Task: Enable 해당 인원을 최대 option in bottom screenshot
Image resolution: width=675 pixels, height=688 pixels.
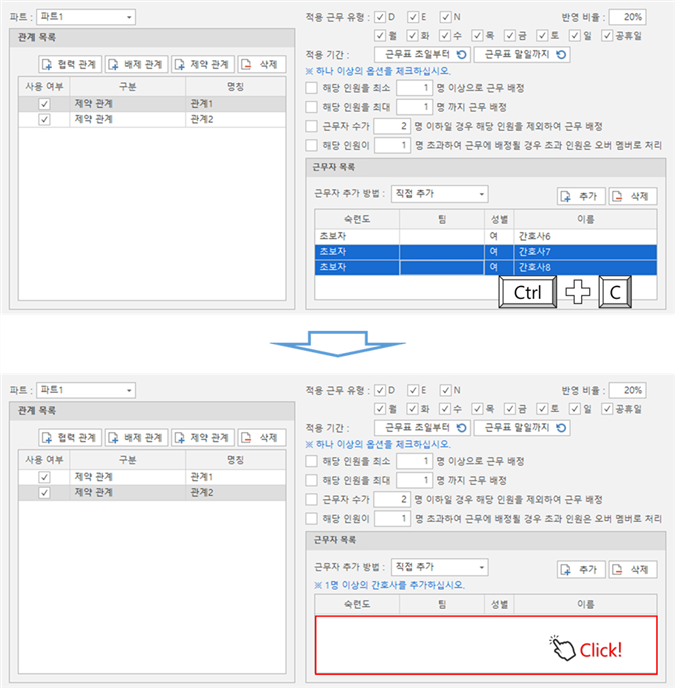Action: tap(312, 480)
